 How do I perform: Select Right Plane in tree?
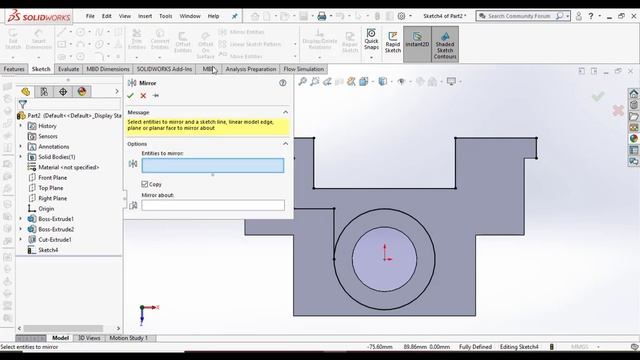point(52,198)
